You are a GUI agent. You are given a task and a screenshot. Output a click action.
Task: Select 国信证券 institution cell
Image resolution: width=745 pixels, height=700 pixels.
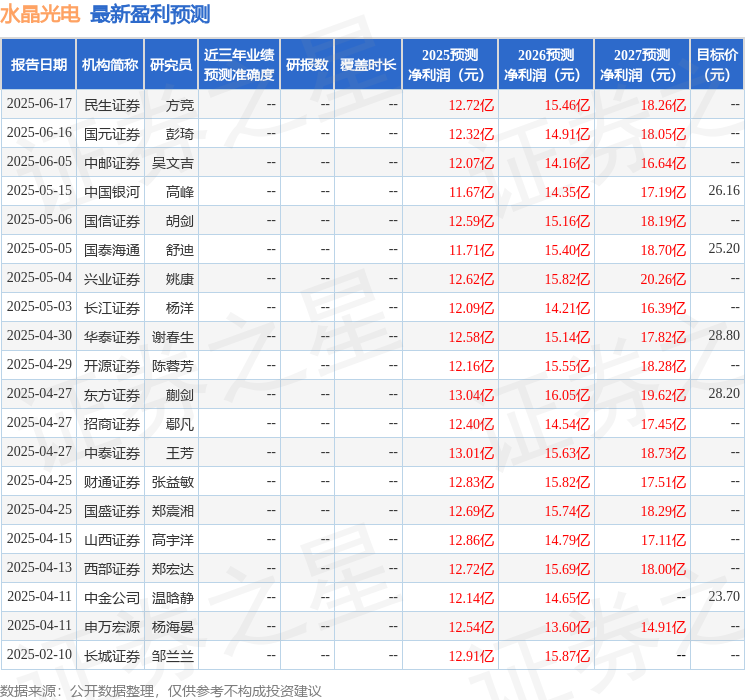[112, 221]
